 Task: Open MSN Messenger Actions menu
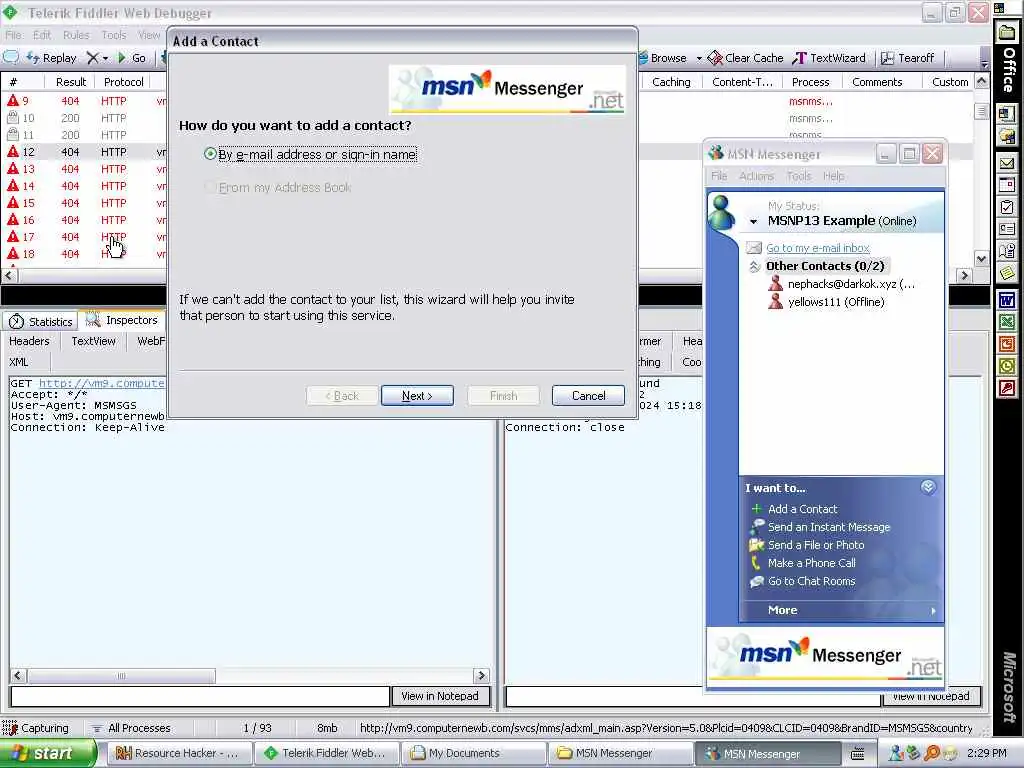(756, 176)
